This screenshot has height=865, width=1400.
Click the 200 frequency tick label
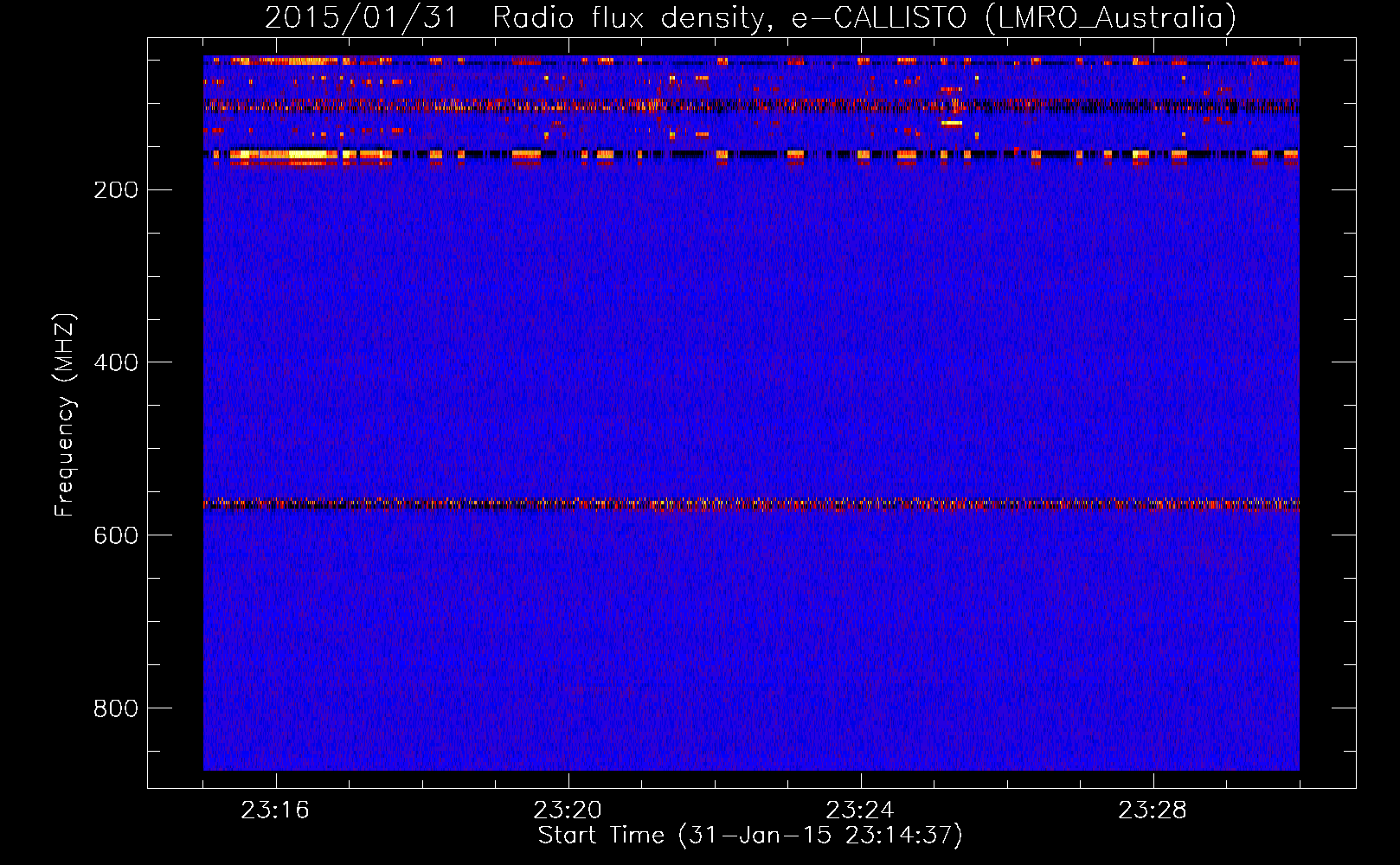(x=116, y=189)
